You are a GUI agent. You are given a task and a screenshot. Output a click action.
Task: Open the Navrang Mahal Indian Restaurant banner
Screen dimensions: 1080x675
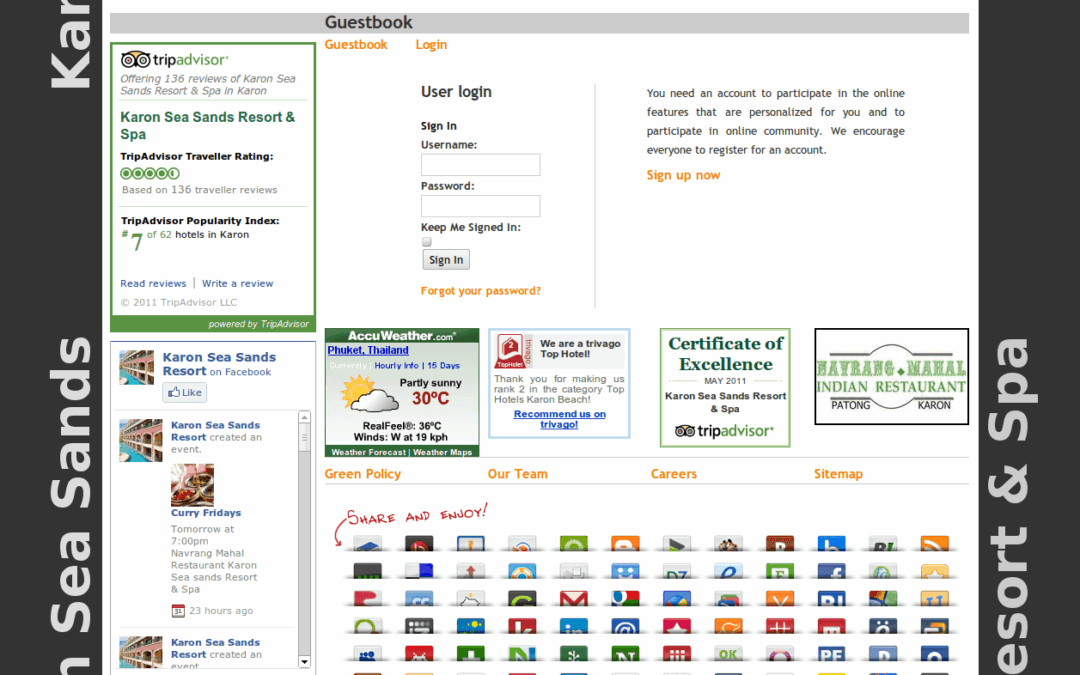coord(891,376)
